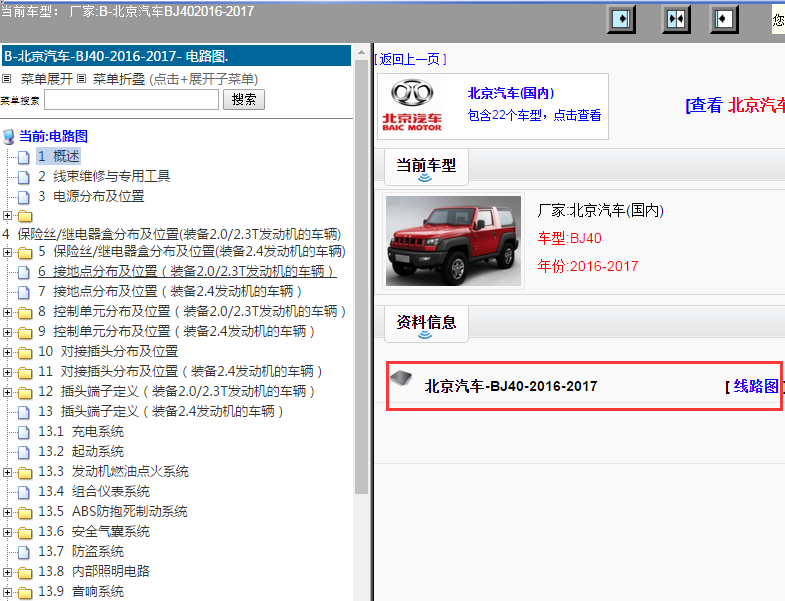Image resolution: width=785 pixels, height=601 pixels.
Task: Expand 13.8 内部照明电路
Action: pyautogui.click(x=7, y=572)
